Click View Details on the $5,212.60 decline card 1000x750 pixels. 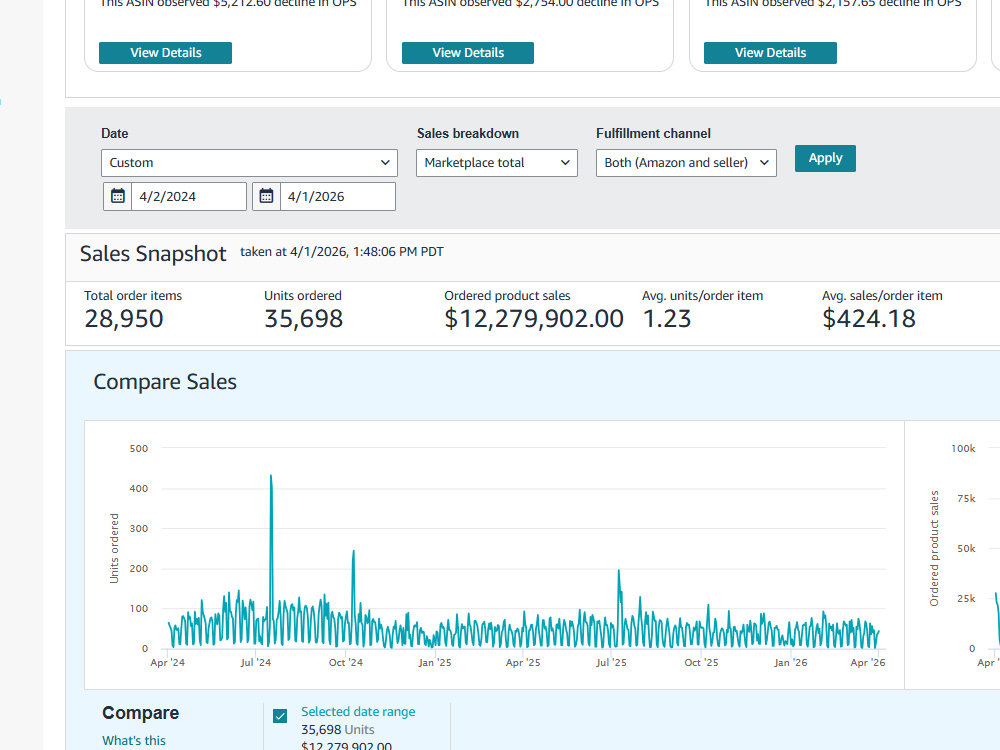point(165,53)
